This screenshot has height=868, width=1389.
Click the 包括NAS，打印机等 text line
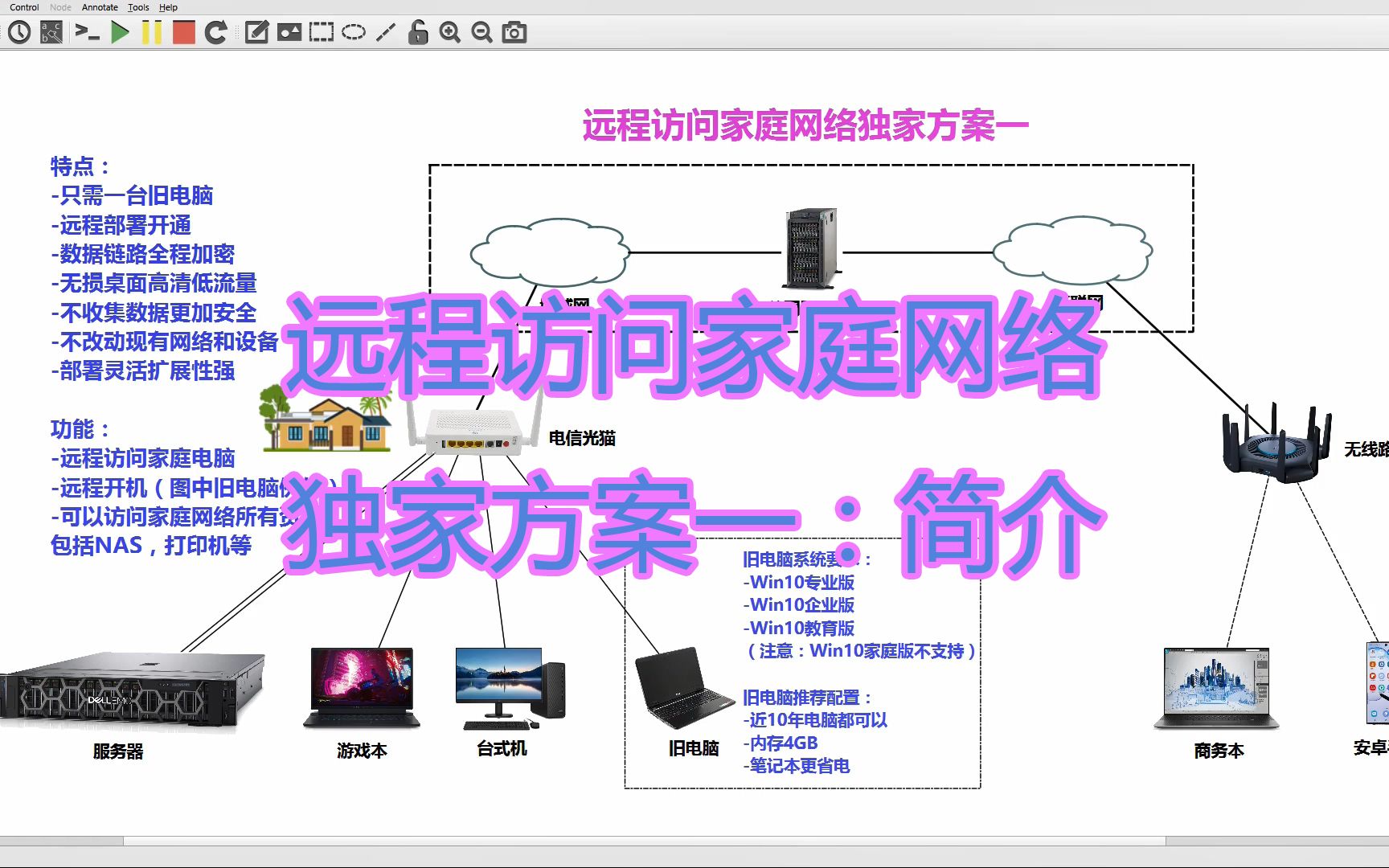[151, 546]
